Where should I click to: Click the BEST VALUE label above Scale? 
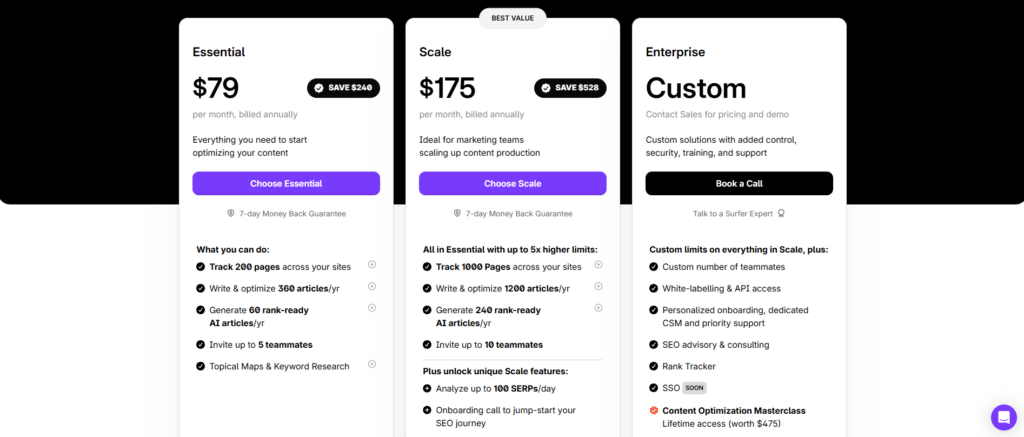tap(513, 18)
